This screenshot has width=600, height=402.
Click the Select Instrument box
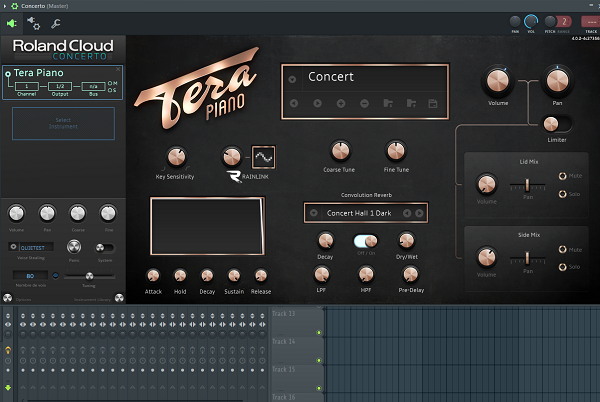point(63,124)
